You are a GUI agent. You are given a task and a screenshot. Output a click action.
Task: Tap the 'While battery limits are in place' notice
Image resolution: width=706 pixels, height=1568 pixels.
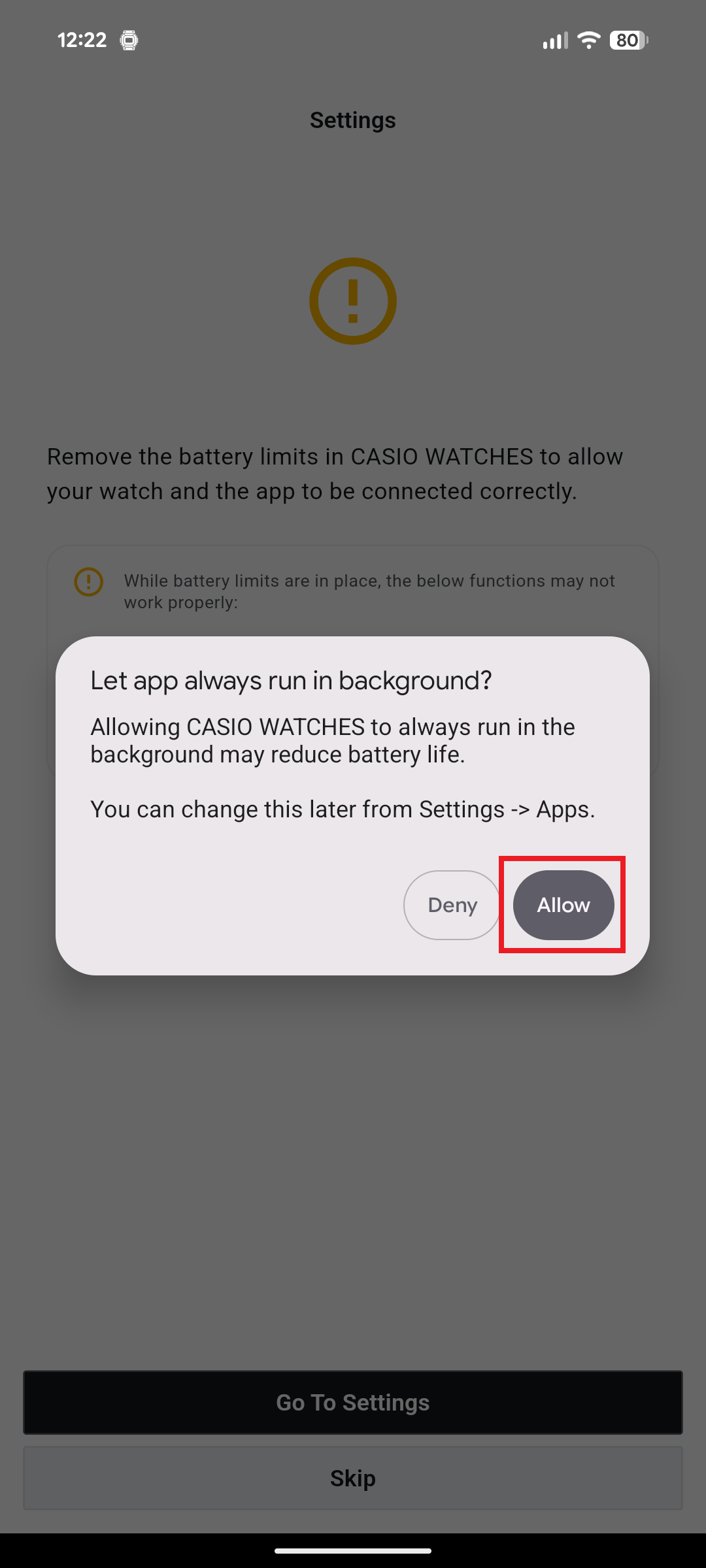click(369, 591)
